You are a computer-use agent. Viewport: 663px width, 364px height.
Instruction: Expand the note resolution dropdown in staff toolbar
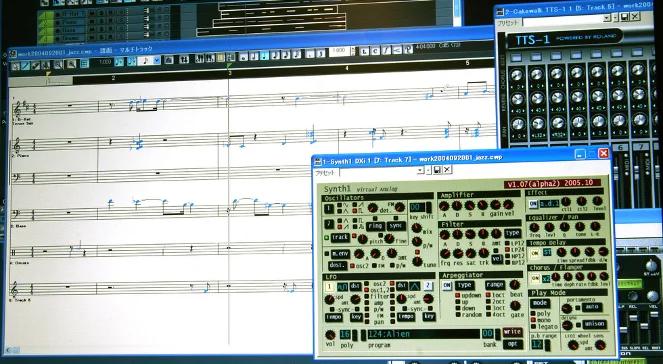pyautogui.click(x=156, y=60)
